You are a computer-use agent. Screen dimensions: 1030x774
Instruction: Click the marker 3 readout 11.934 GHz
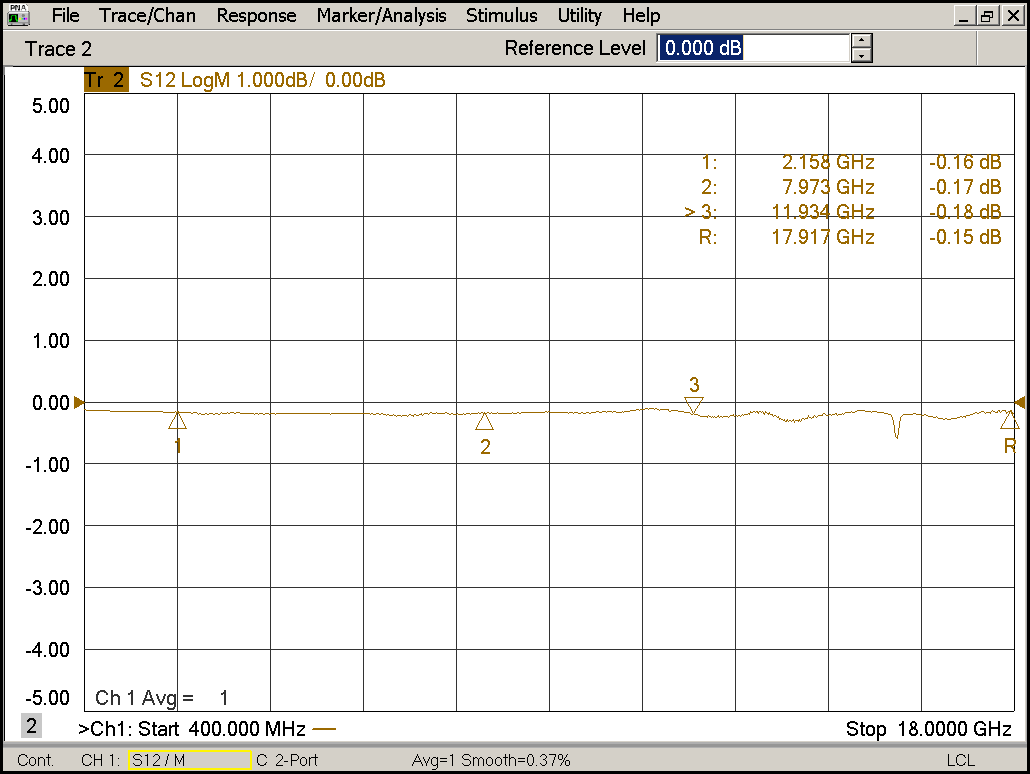point(828,212)
